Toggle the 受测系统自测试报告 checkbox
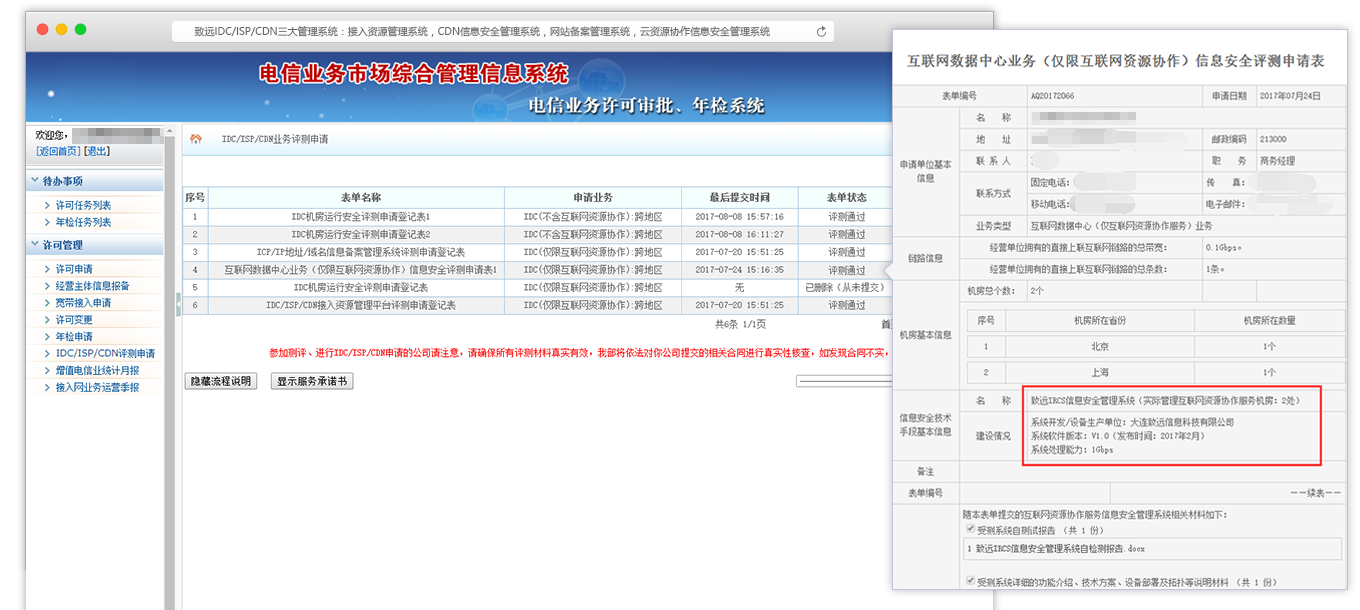1360x610 pixels. 970,529
